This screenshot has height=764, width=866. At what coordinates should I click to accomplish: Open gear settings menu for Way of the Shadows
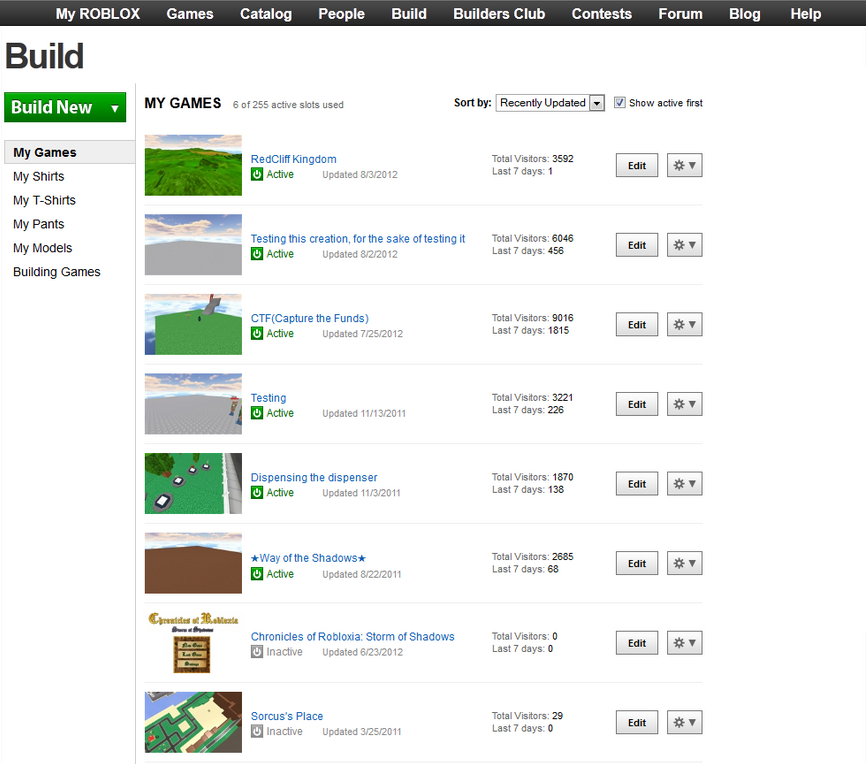(x=684, y=563)
